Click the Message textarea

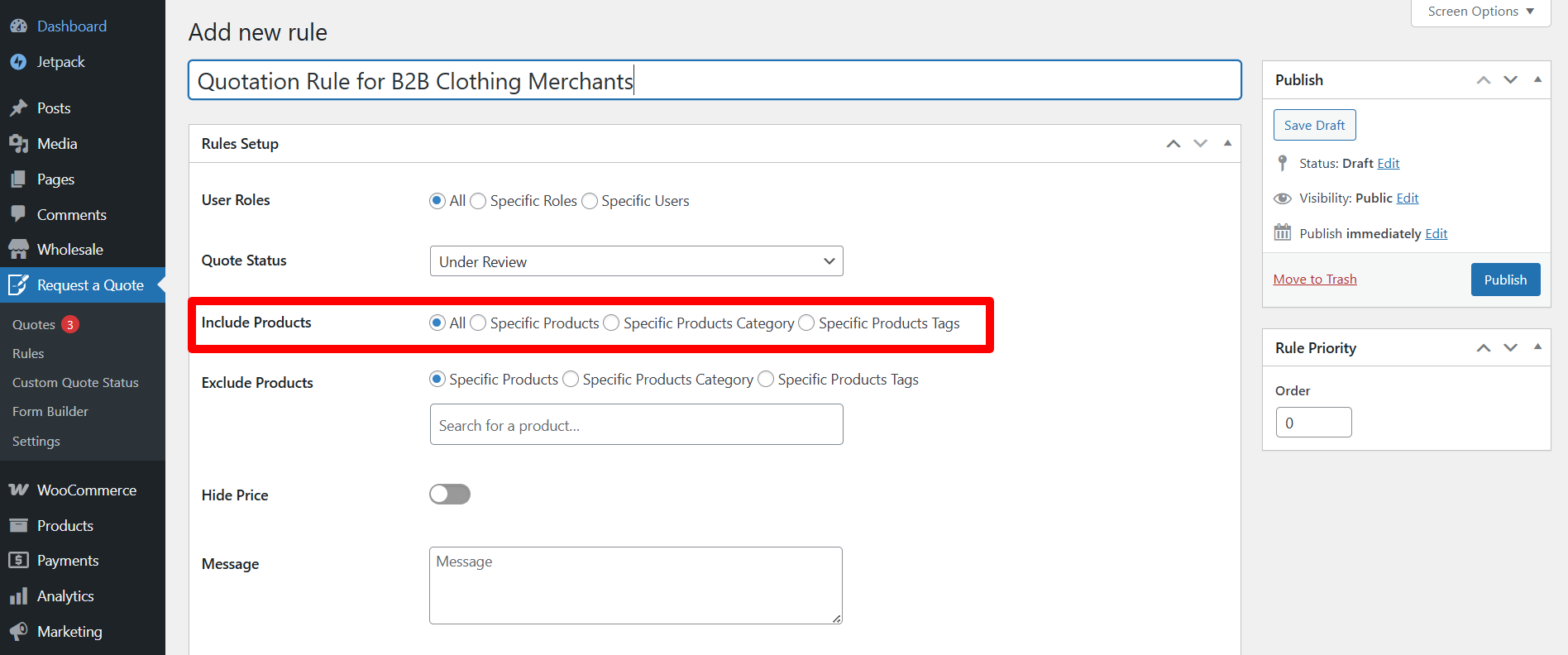click(636, 586)
